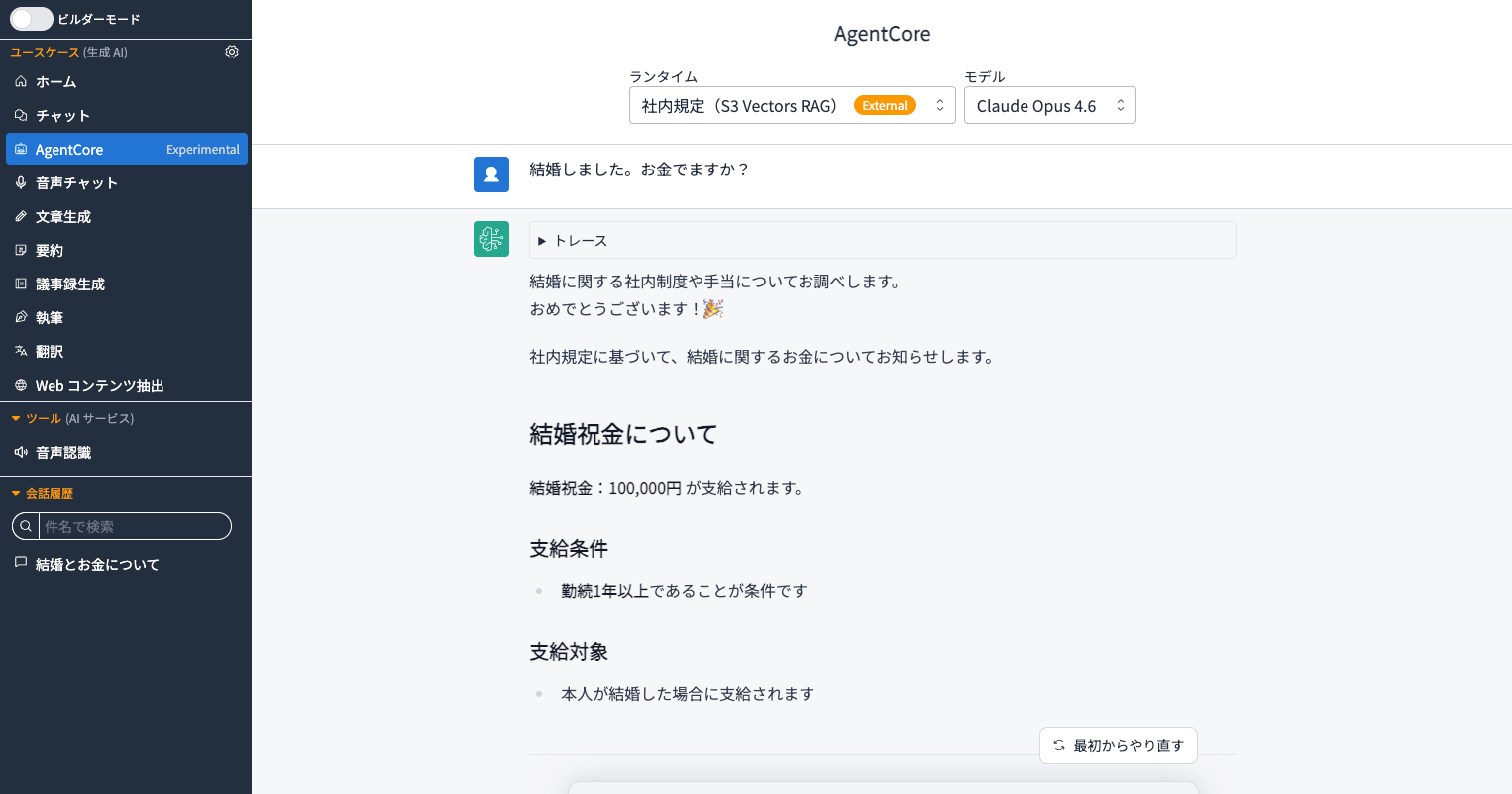
Task: Click the 議事録生成 icon
Action: pos(21,284)
